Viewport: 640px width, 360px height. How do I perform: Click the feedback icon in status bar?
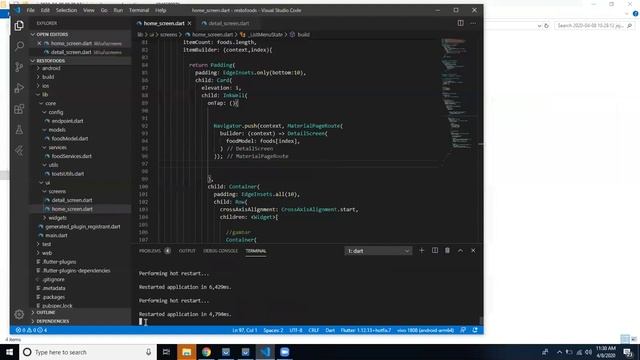coord(463,330)
